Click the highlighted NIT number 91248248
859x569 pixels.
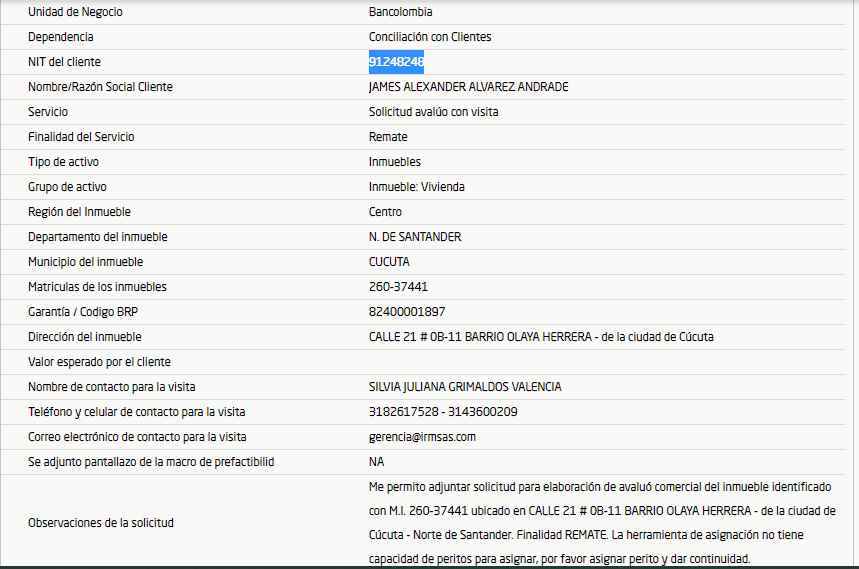[396, 62]
